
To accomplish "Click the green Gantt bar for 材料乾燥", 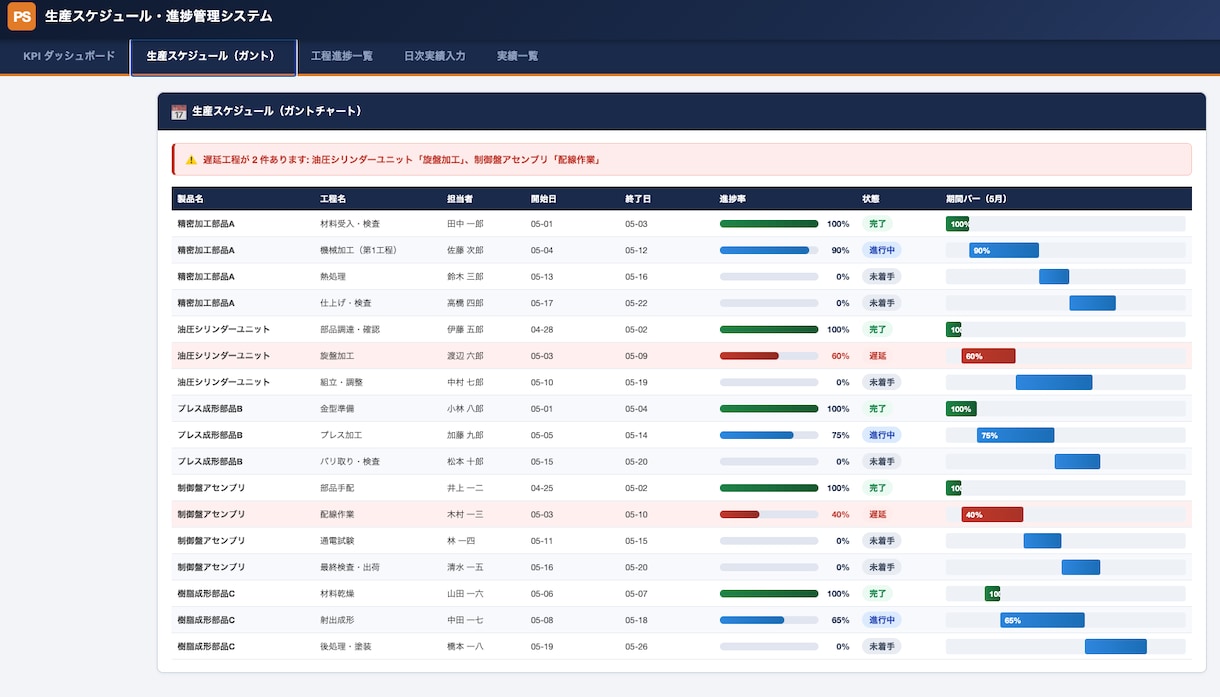I will [x=992, y=594].
